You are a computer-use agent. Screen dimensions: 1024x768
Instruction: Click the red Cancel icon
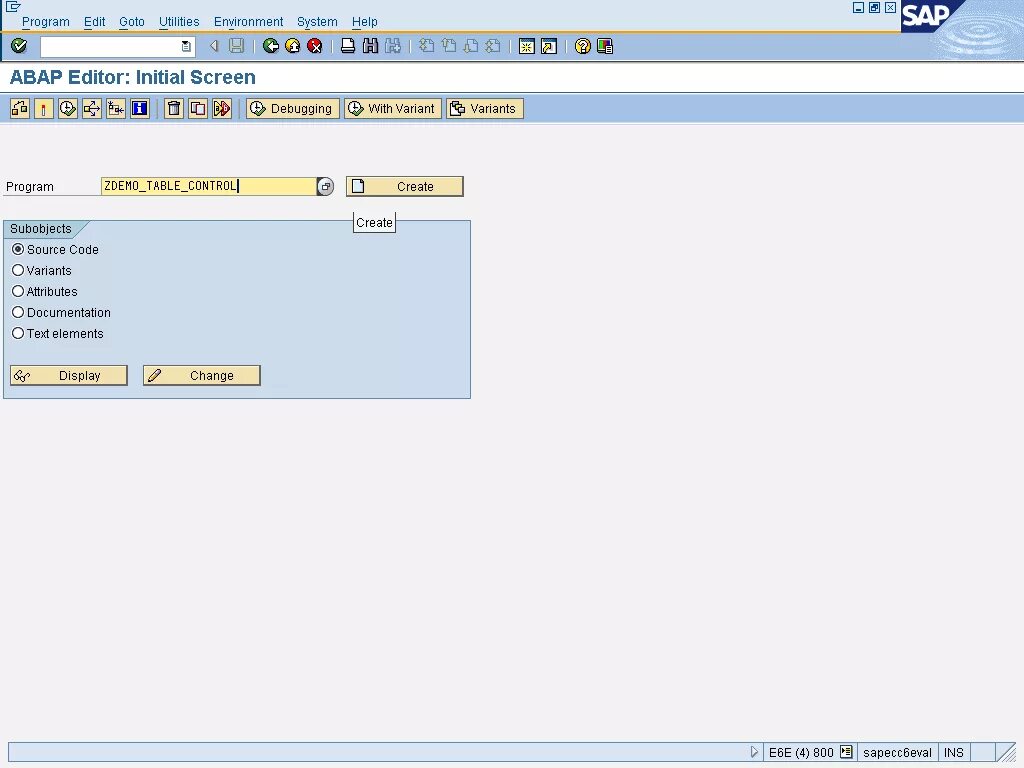click(315, 46)
